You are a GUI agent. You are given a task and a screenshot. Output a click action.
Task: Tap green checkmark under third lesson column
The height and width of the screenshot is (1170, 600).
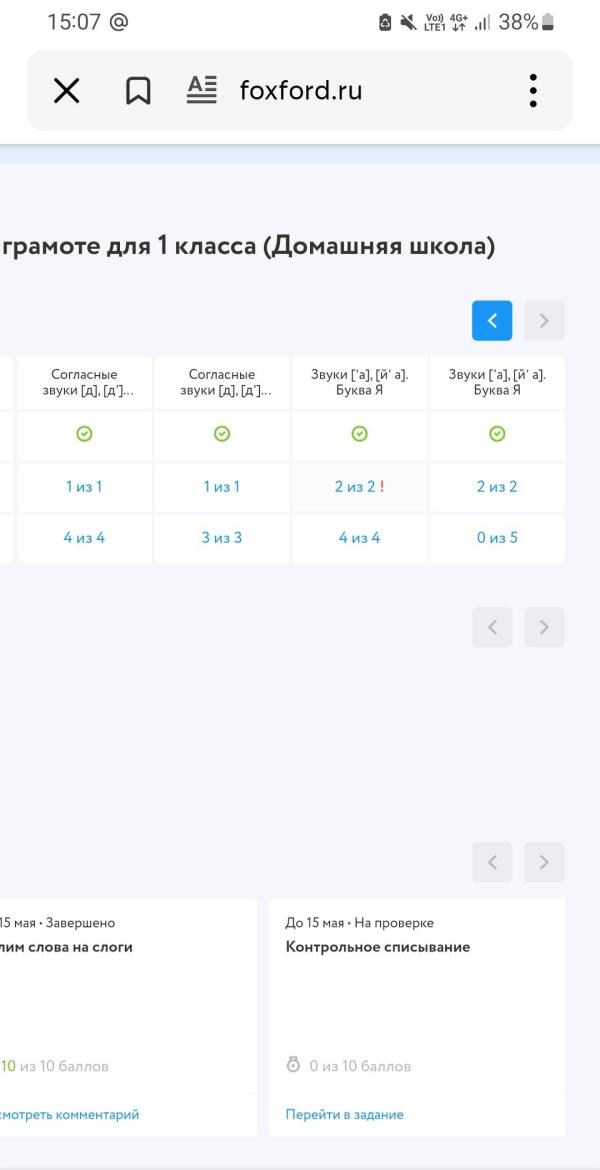tap(360, 435)
